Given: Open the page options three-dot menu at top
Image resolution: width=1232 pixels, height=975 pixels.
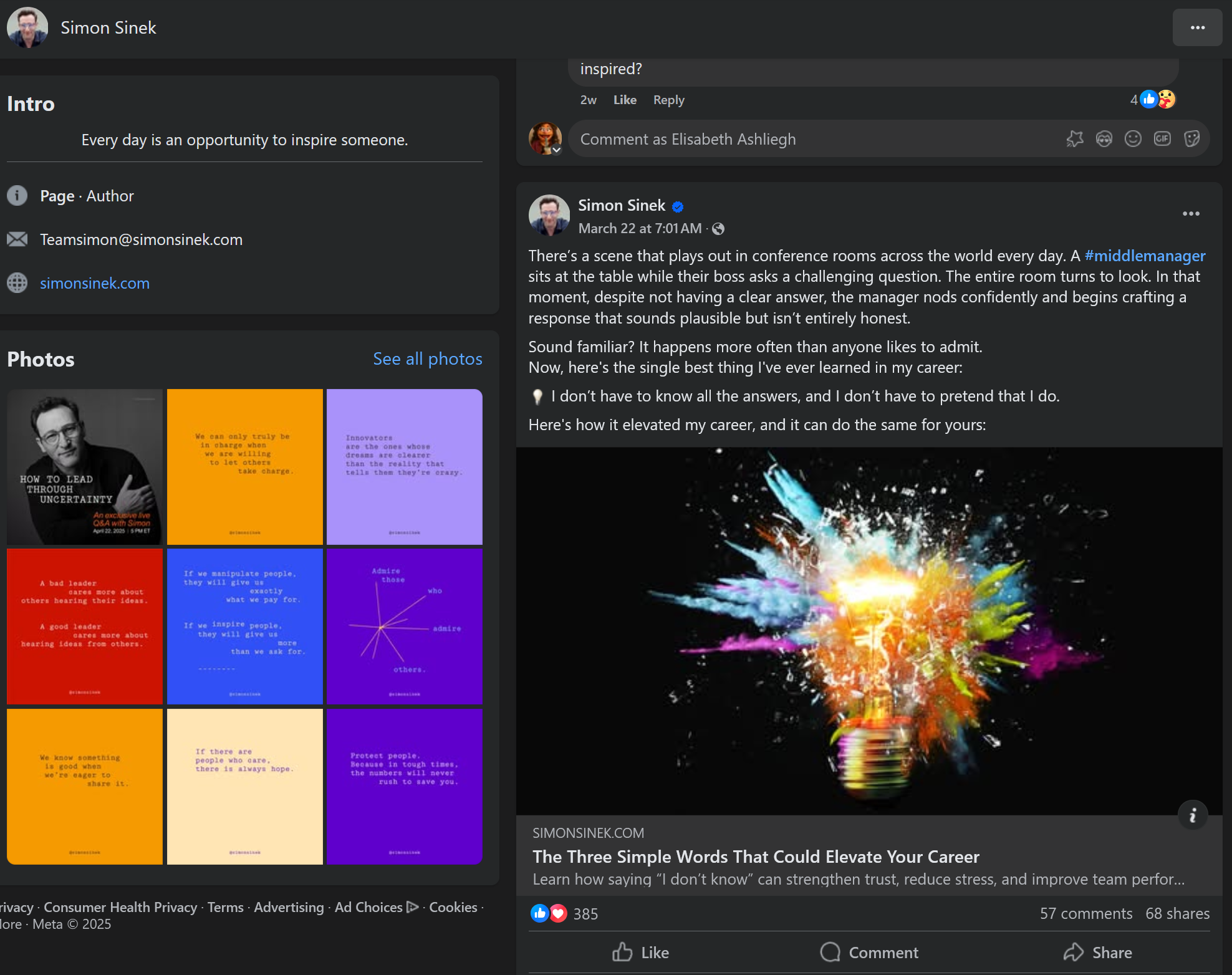Looking at the screenshot, I should click(x=1197, y=27).
